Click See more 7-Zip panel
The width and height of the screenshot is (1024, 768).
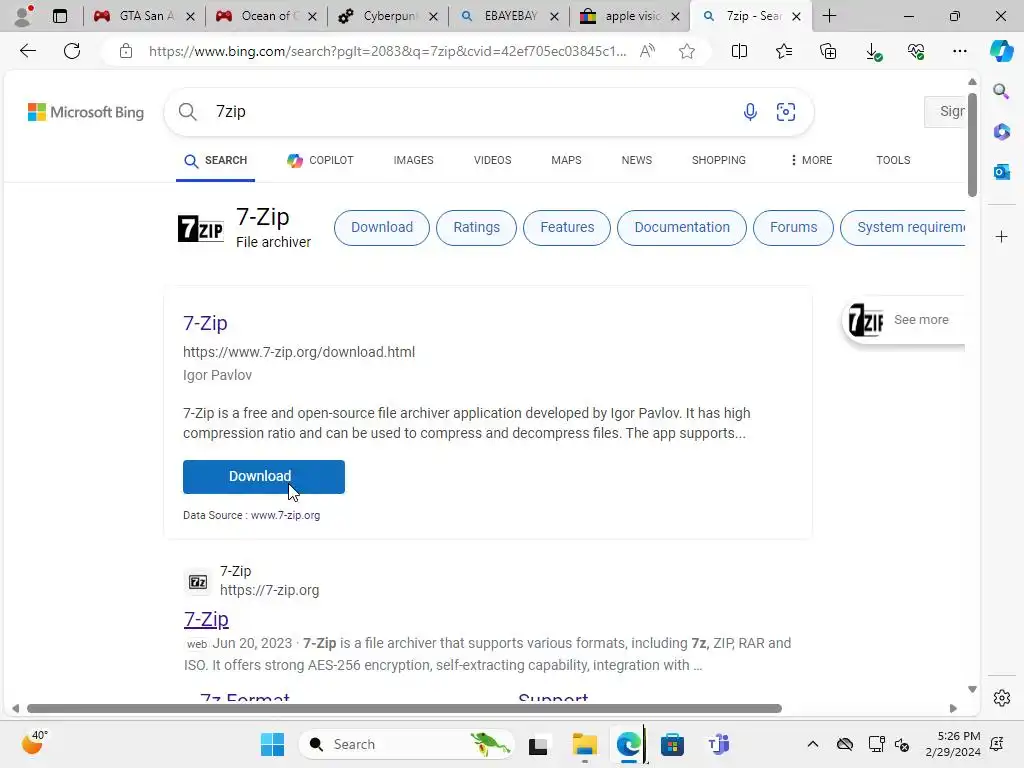tap(904, 320)
